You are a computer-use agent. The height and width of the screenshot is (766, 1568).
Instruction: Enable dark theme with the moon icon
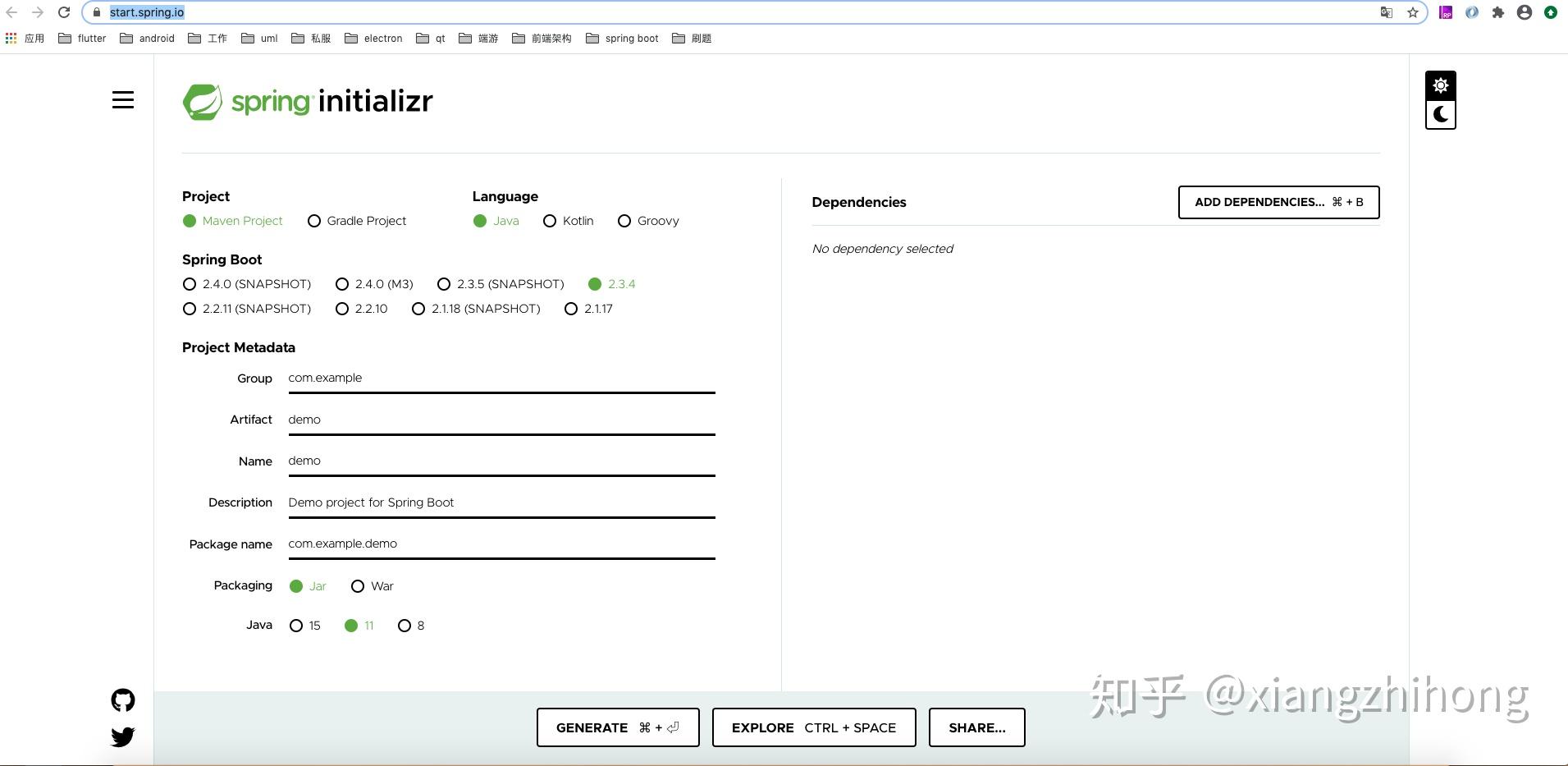click(1441, 114)
